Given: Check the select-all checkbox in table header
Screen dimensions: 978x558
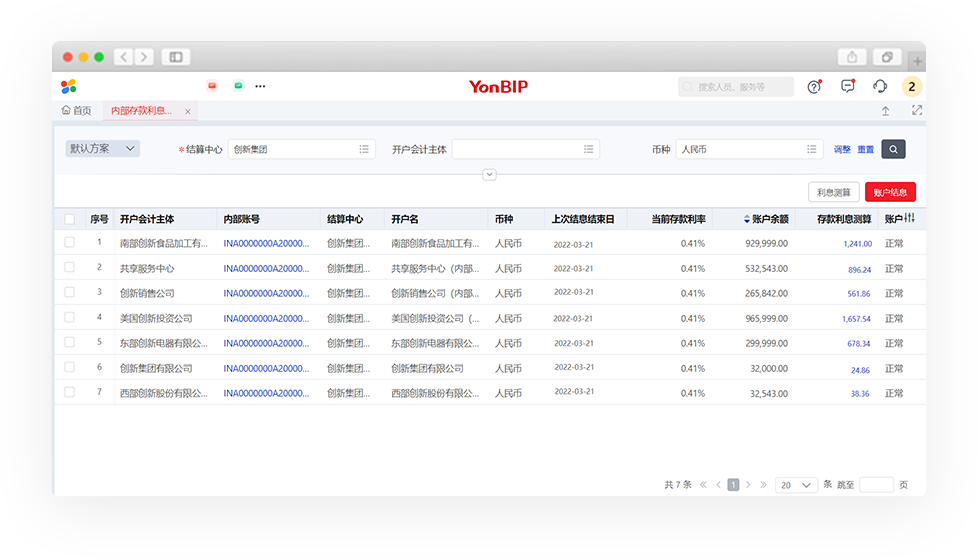Looking at the screenshot, I should (x=70, y=219).
